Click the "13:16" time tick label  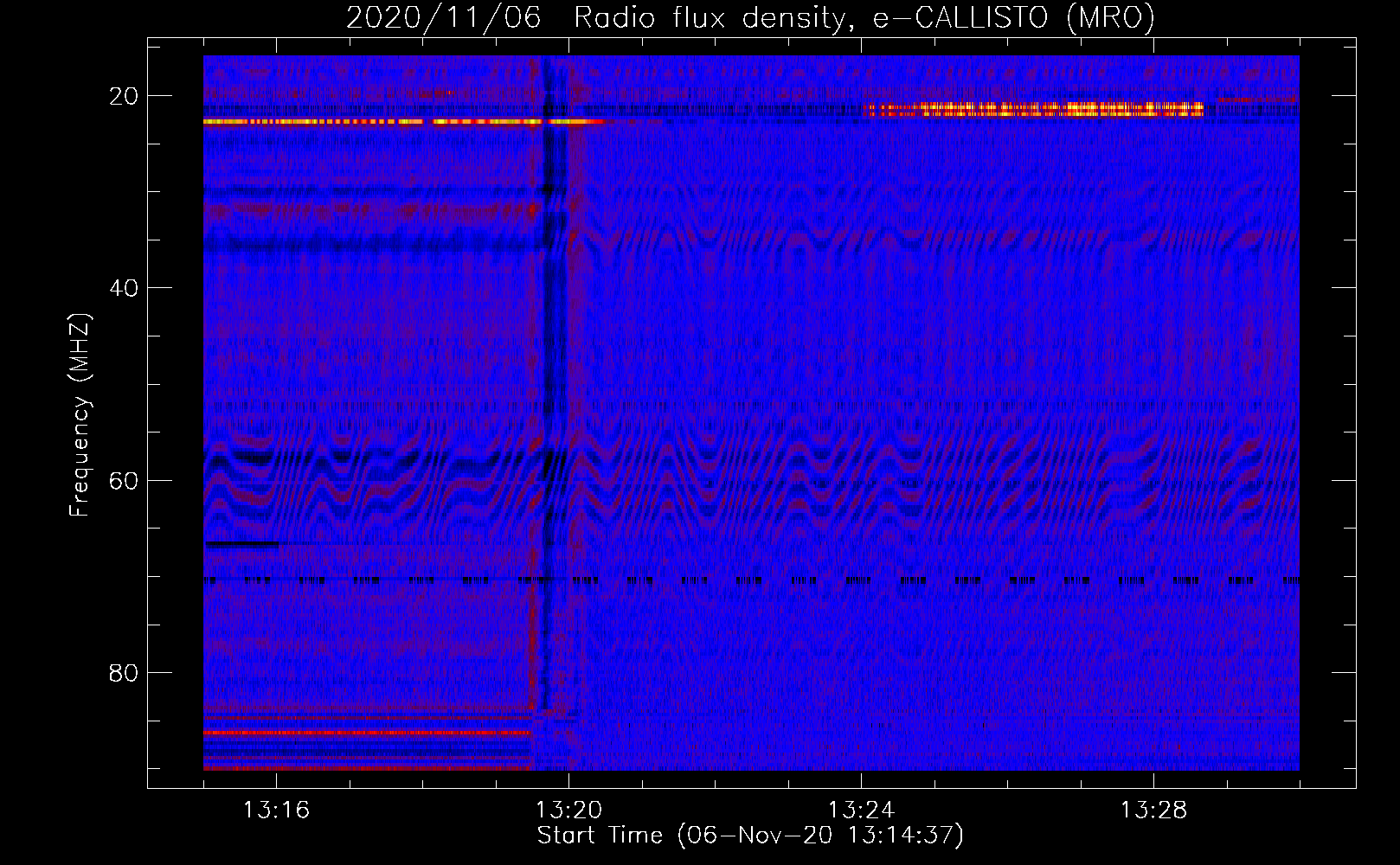[x=276, y=811]
